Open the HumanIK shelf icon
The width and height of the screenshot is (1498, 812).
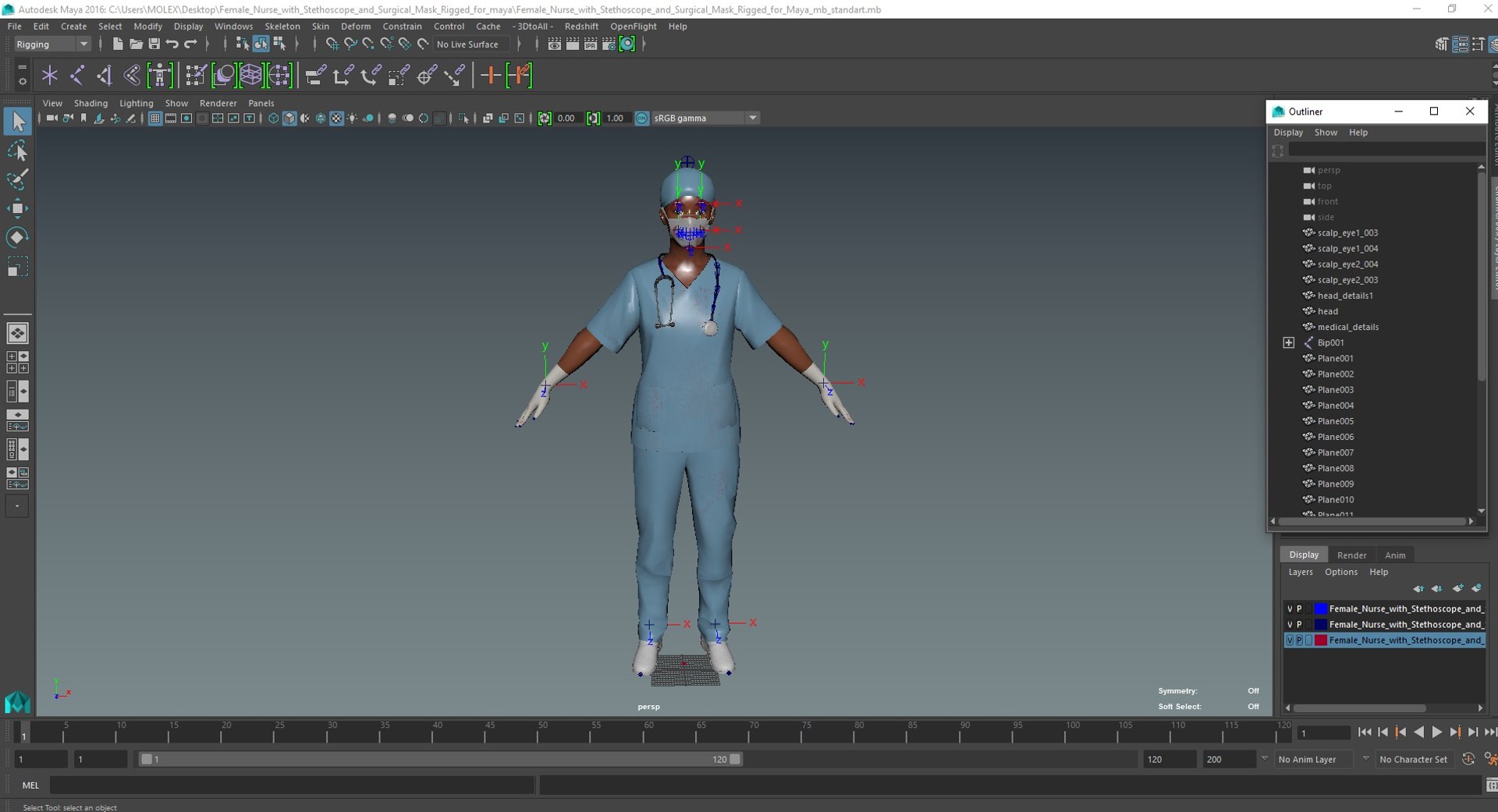(160, 76)
